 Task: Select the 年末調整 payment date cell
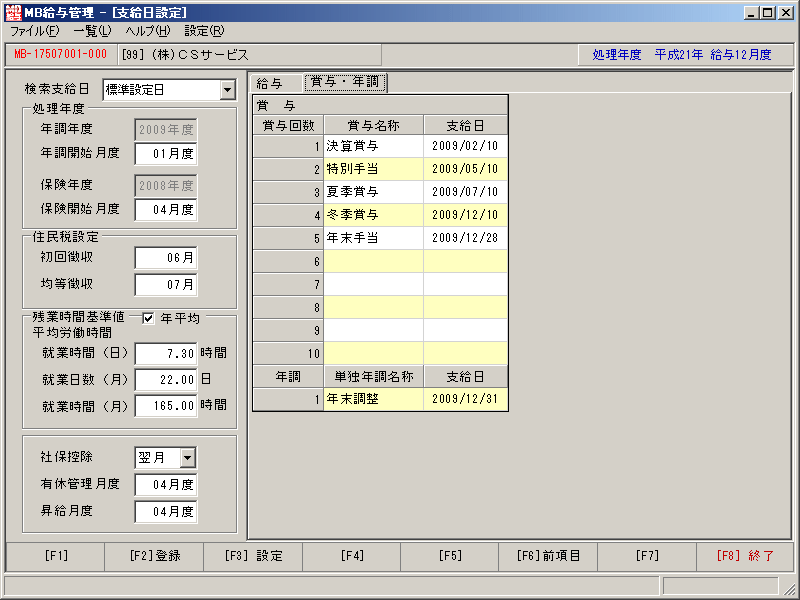tap(465, 399)
